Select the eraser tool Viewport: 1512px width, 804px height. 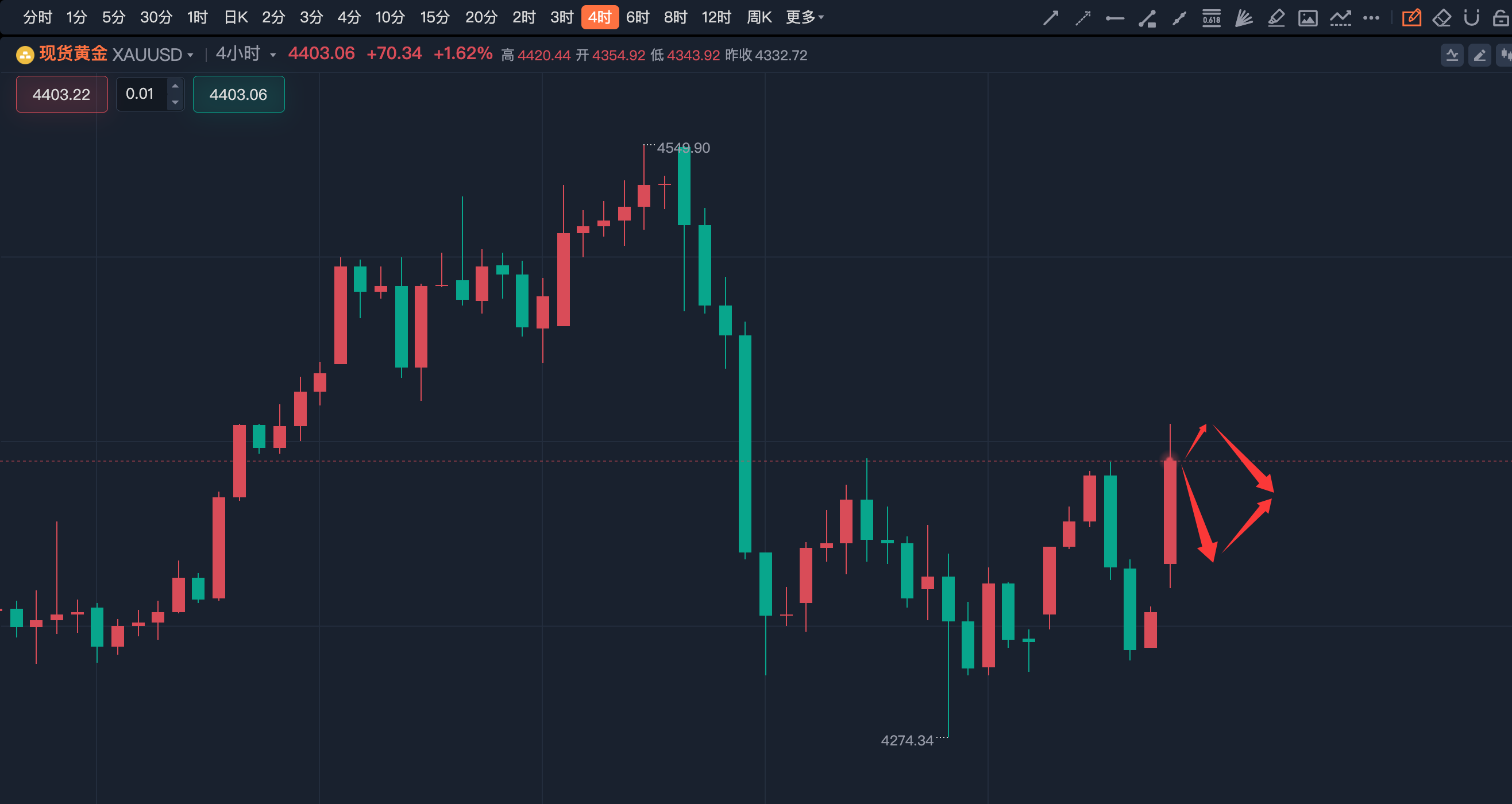(x=1441, y=18)
